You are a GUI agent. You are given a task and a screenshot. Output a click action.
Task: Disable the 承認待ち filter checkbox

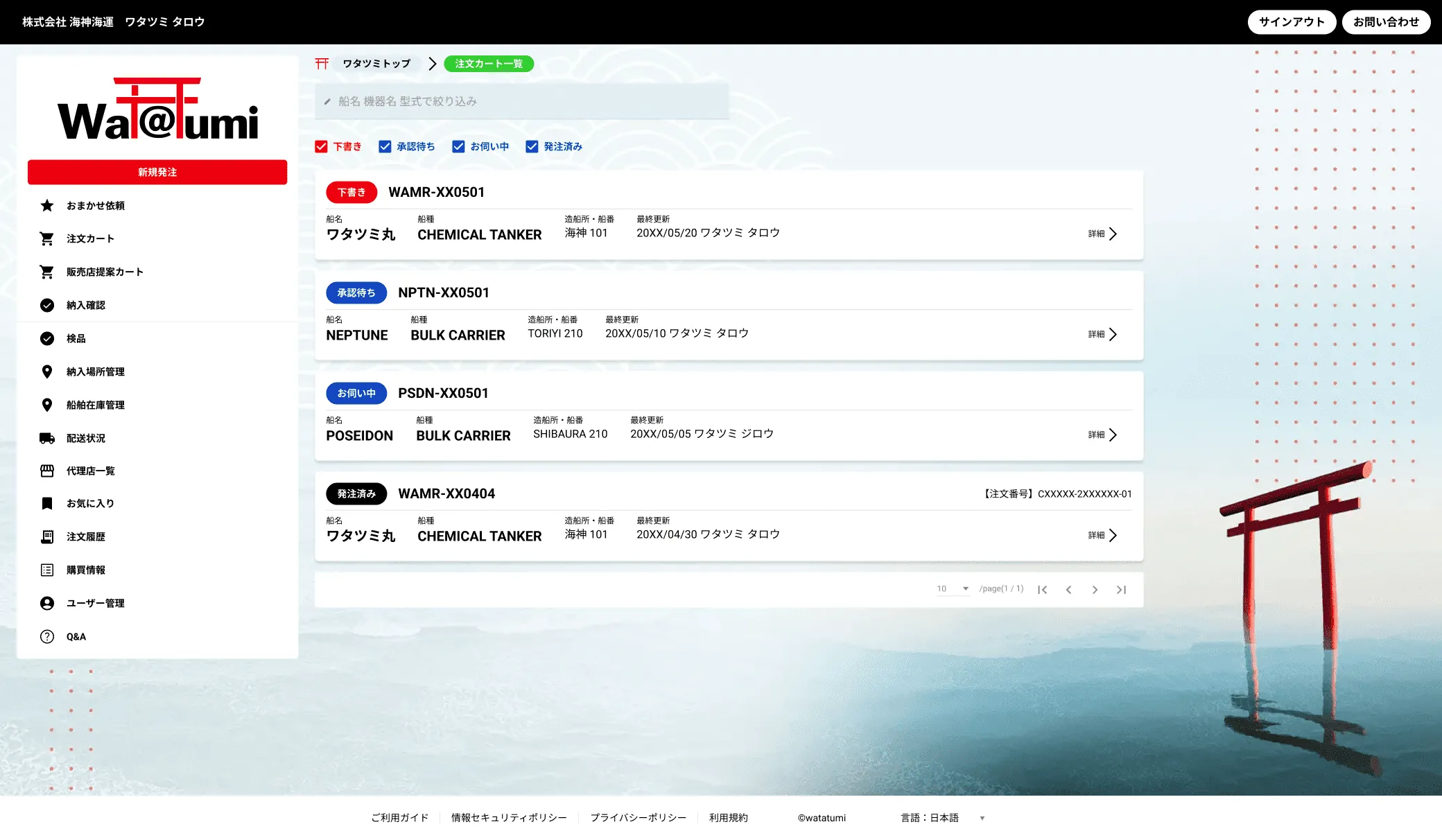385,146
